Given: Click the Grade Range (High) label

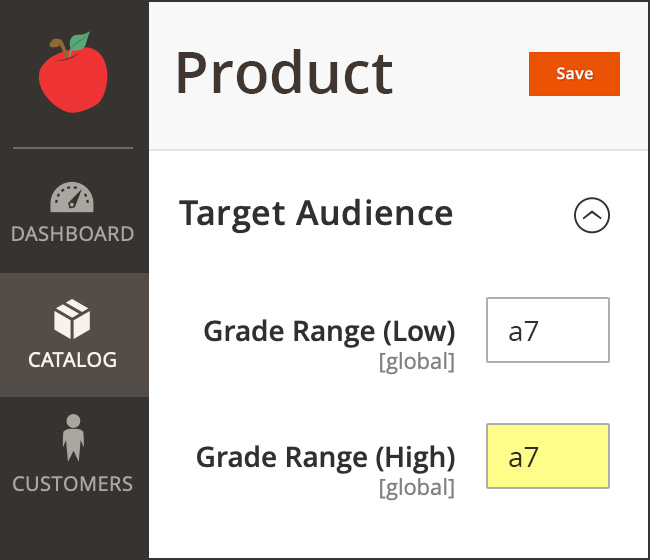Looking at the screenshot, I should point(325,457).
